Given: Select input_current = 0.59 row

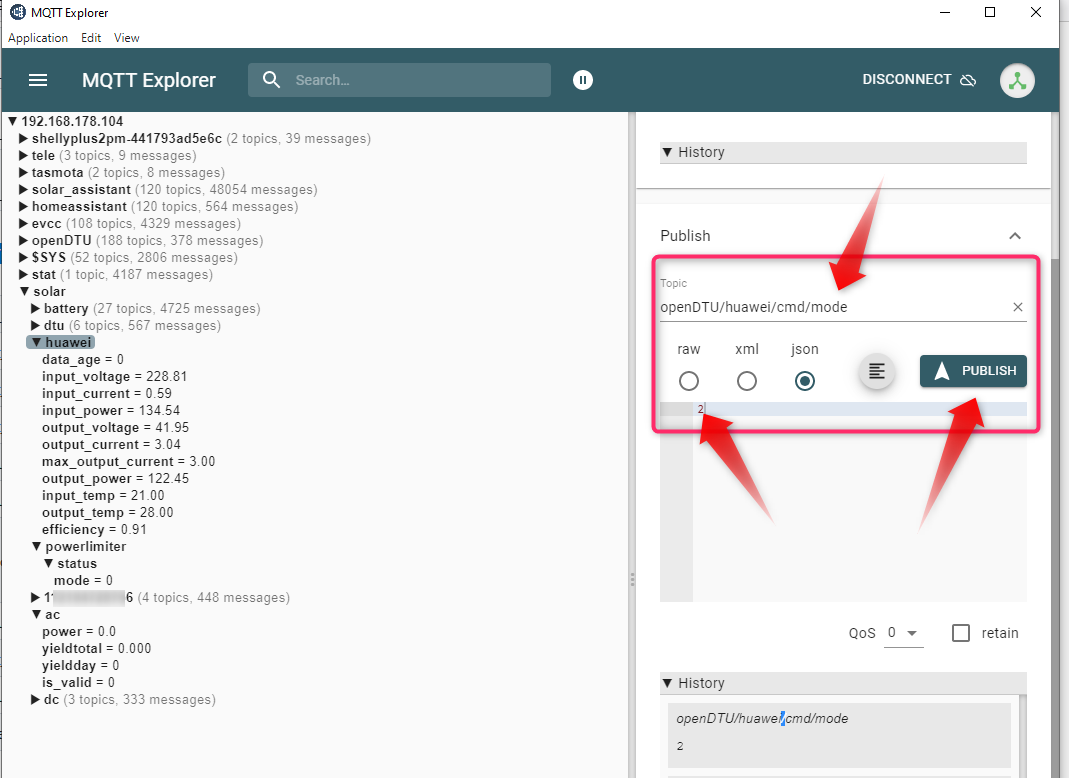Looking at the screenshot, I should point(107,393).
